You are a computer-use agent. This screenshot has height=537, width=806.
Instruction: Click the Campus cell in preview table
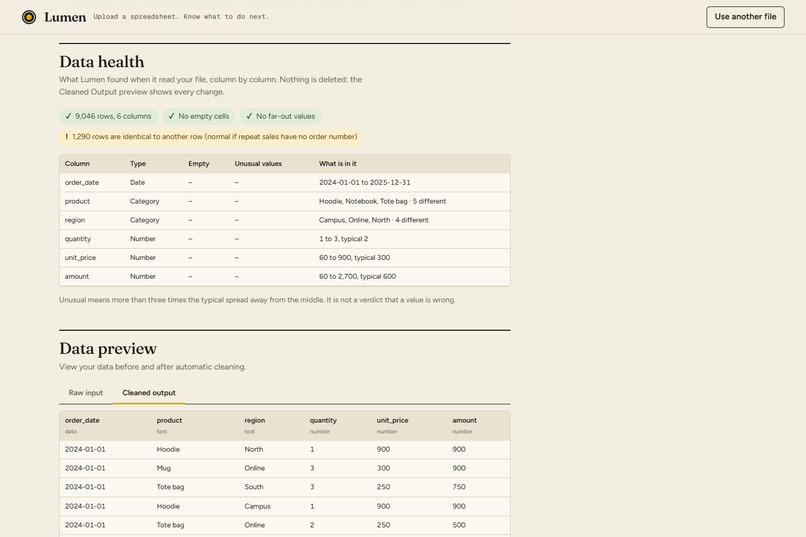coord(258,506)
